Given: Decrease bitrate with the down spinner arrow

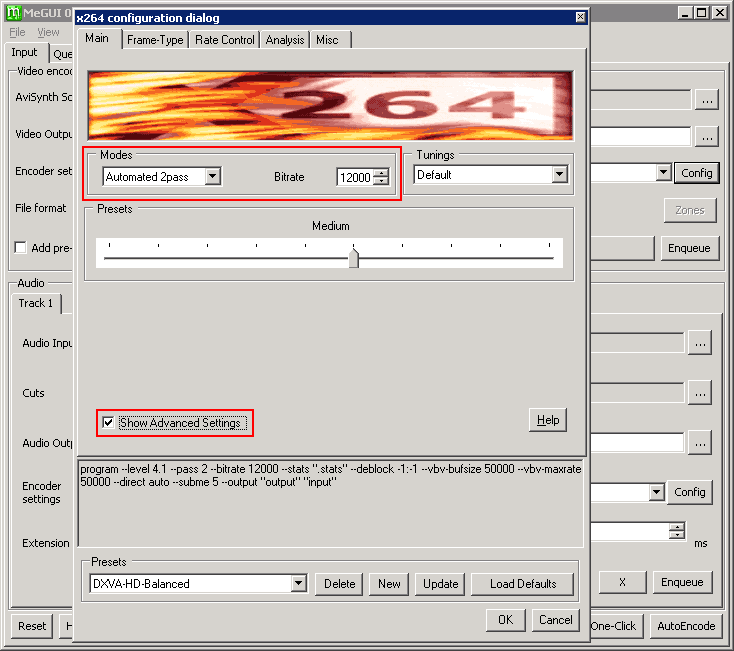Looking at the screenshot, I should click(x=382, y=181).
